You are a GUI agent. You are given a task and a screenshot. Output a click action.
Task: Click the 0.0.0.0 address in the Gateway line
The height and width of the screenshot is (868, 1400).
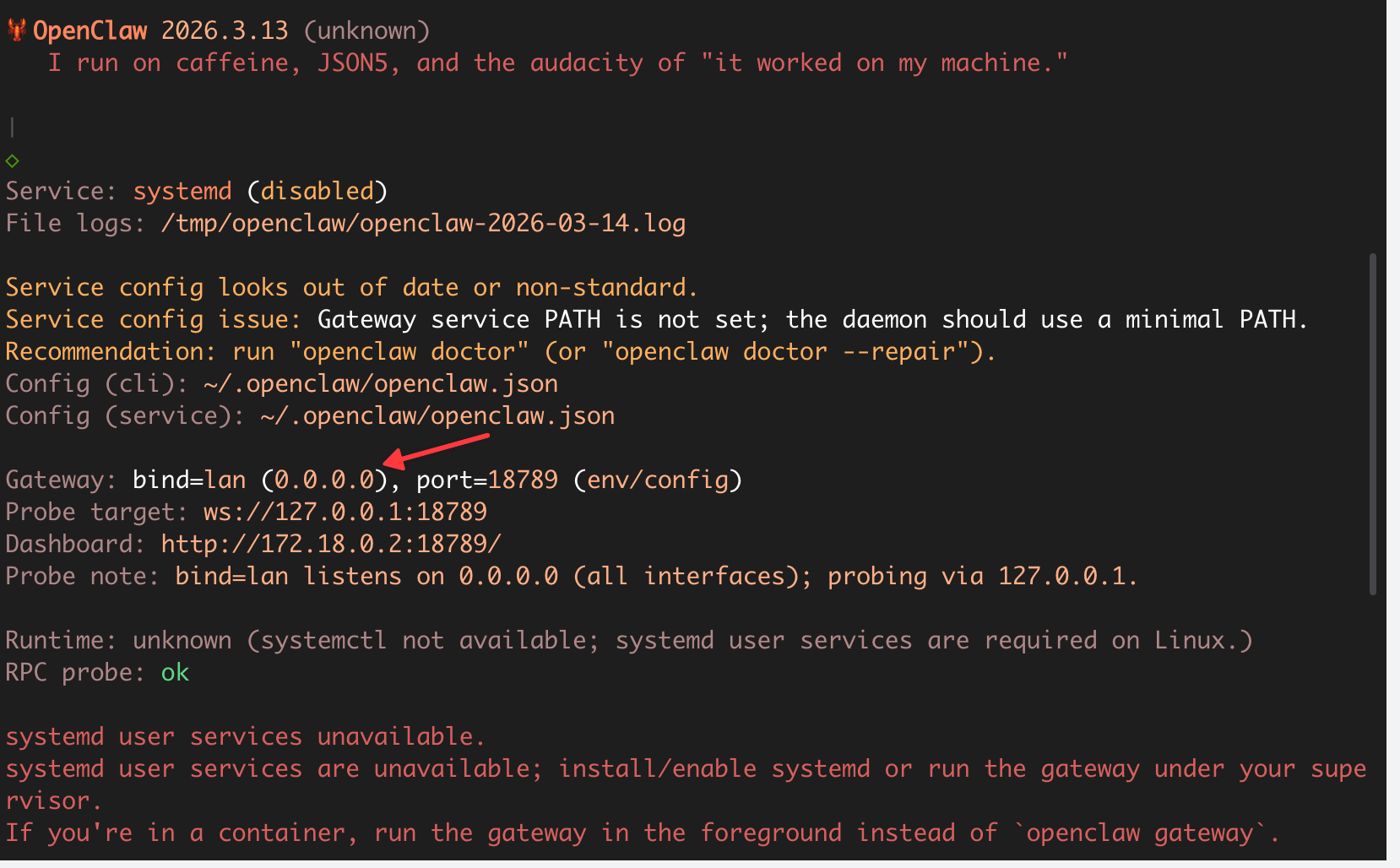click(324, 480)
